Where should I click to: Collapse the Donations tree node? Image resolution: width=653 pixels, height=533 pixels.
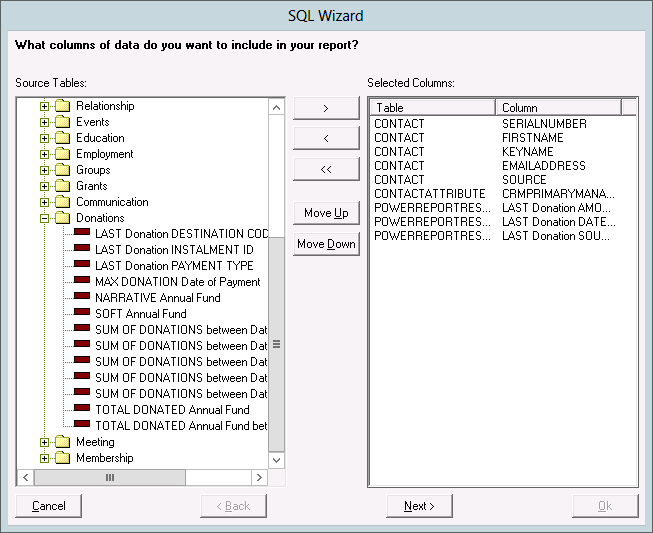[x=44, y=218]
